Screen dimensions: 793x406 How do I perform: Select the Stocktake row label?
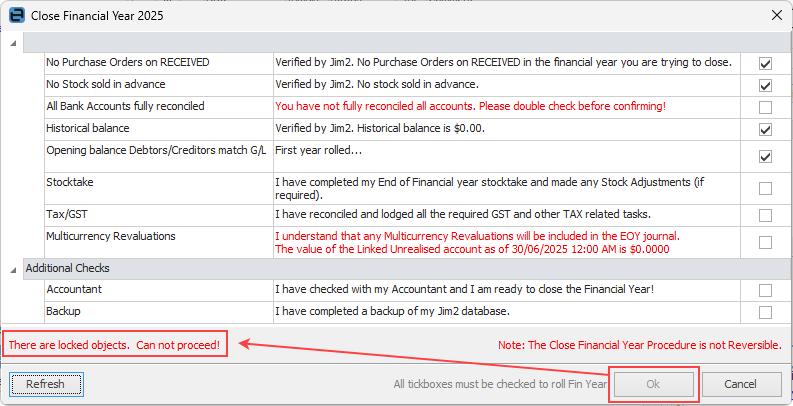pos(70,183)
